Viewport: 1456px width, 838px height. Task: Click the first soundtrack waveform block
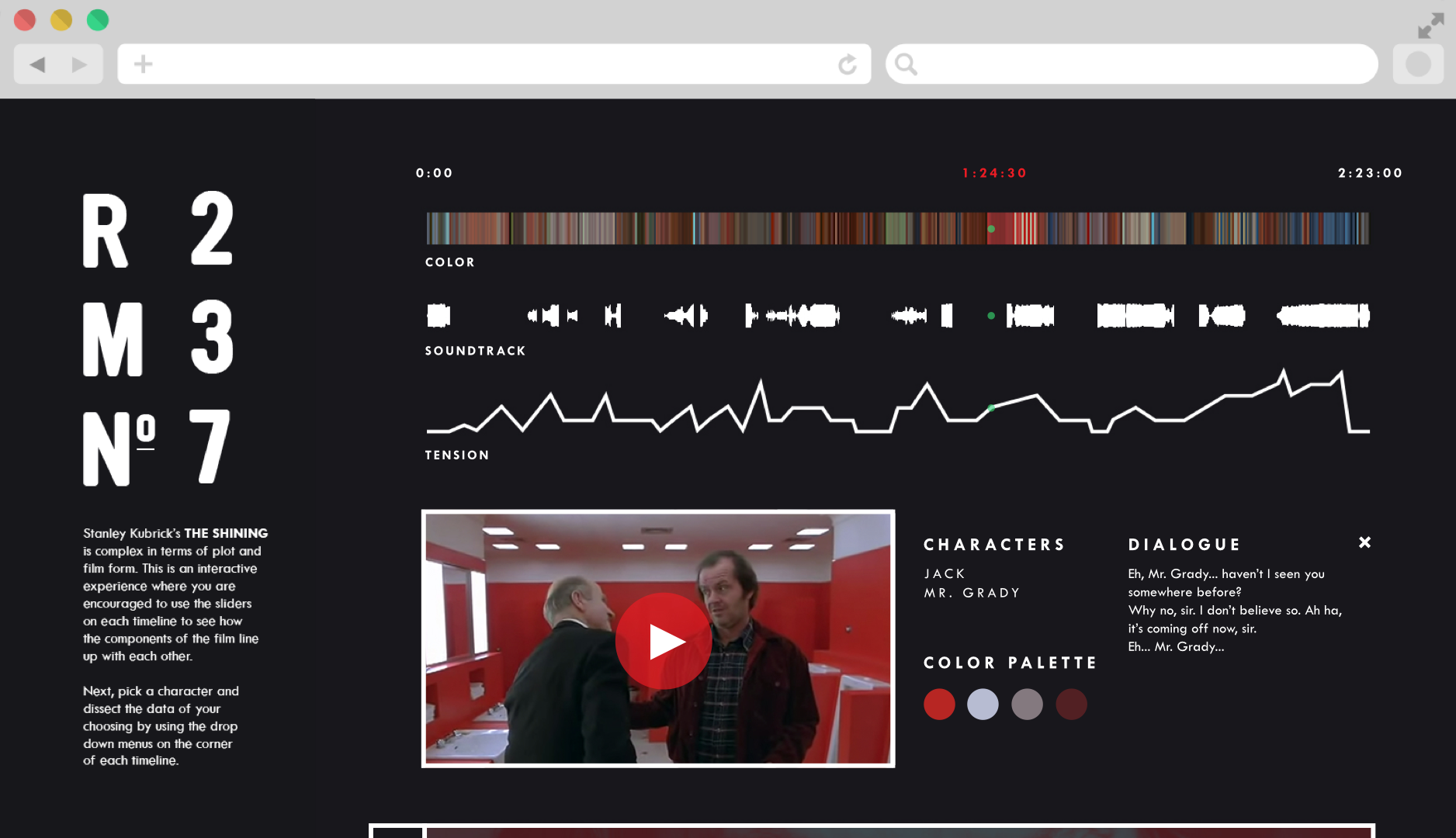(x=439, y=316)
